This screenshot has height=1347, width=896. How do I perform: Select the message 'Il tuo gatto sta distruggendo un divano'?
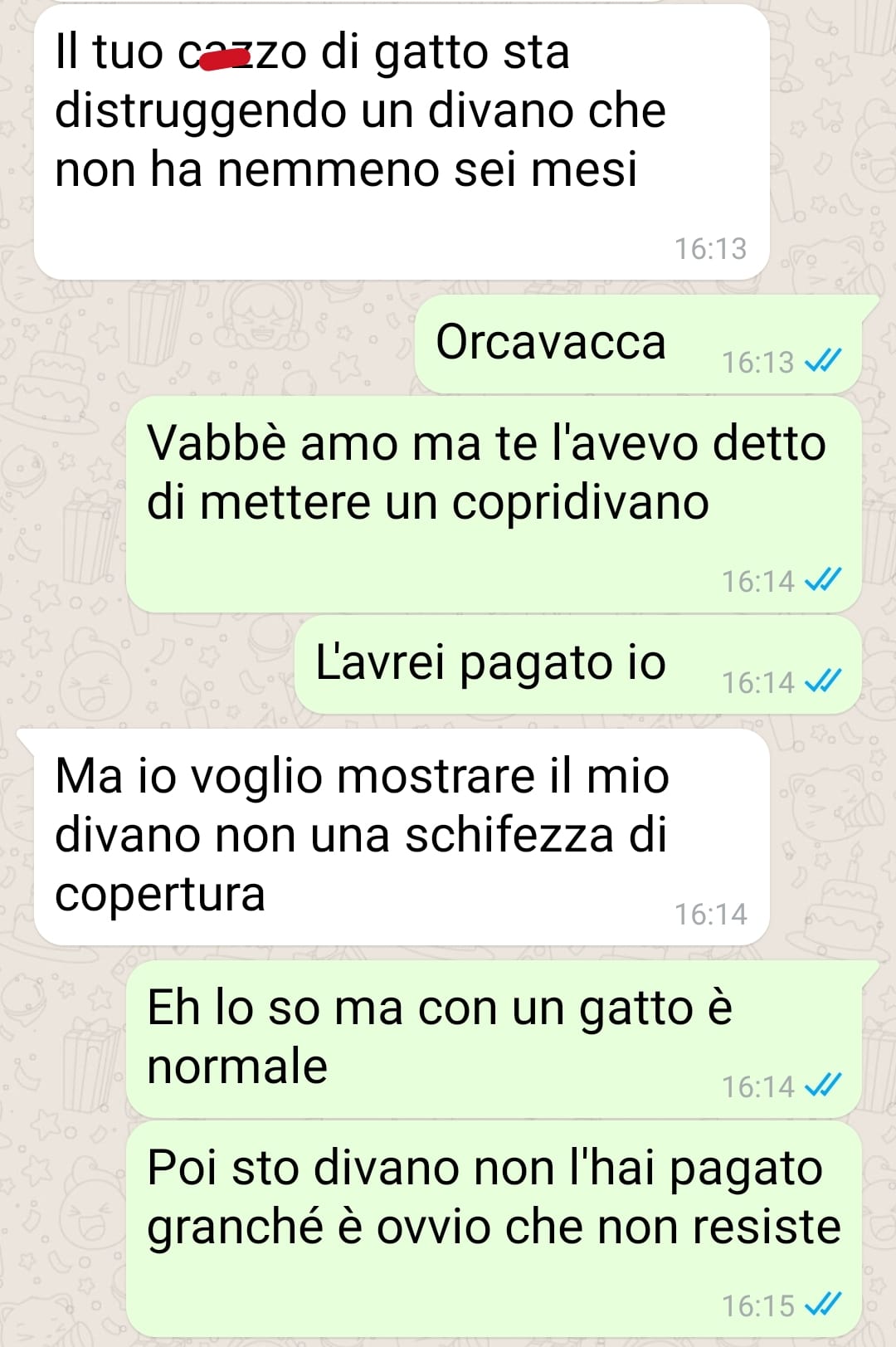[402, 142]
